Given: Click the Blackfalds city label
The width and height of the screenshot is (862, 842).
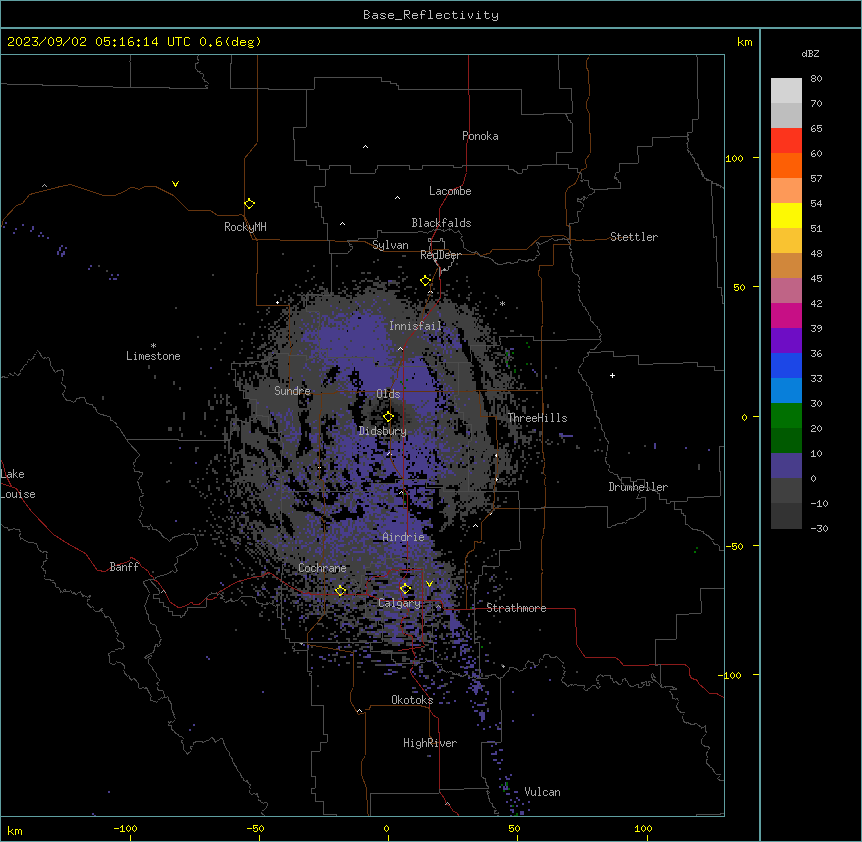Looking at the screenshot, I should click(x=441, y=223).
